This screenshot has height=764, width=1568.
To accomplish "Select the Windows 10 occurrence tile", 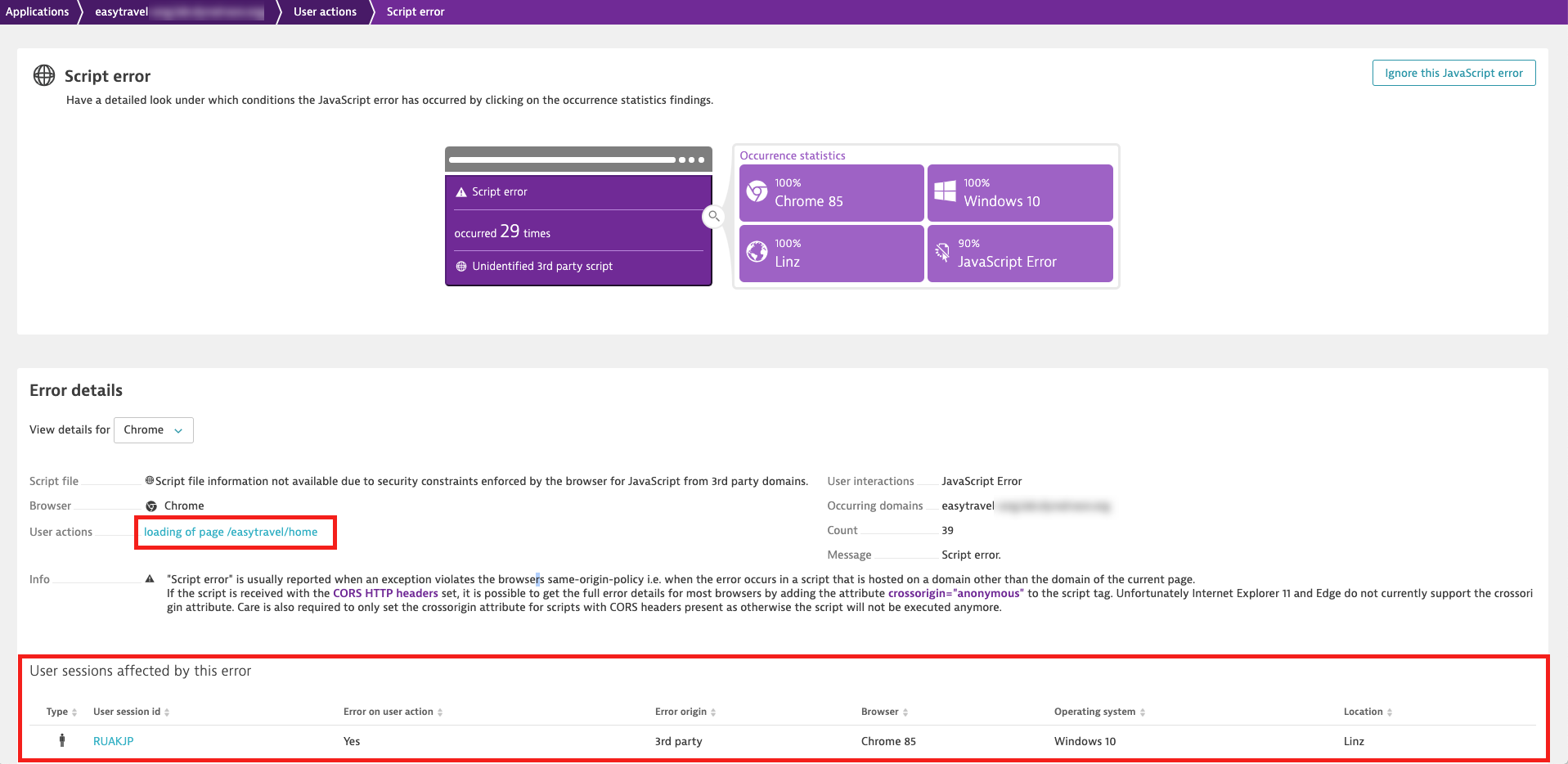I will click(1020, 193).
